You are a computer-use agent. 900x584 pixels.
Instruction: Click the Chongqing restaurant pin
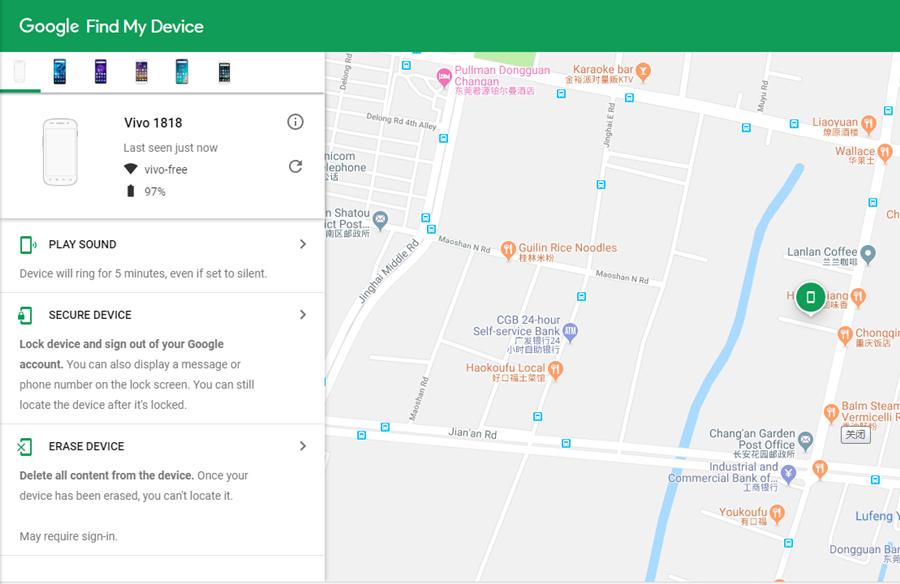845,335
